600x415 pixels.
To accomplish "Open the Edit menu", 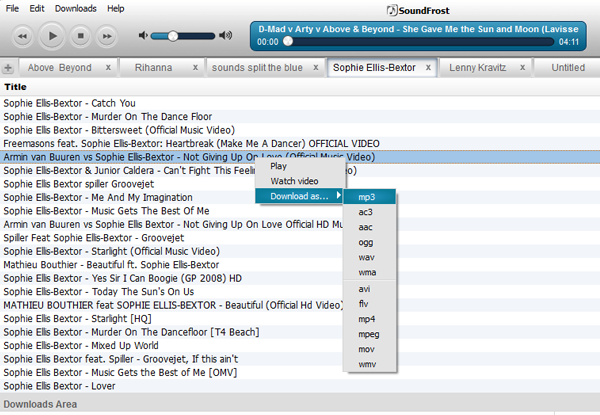I will (37, 8).
